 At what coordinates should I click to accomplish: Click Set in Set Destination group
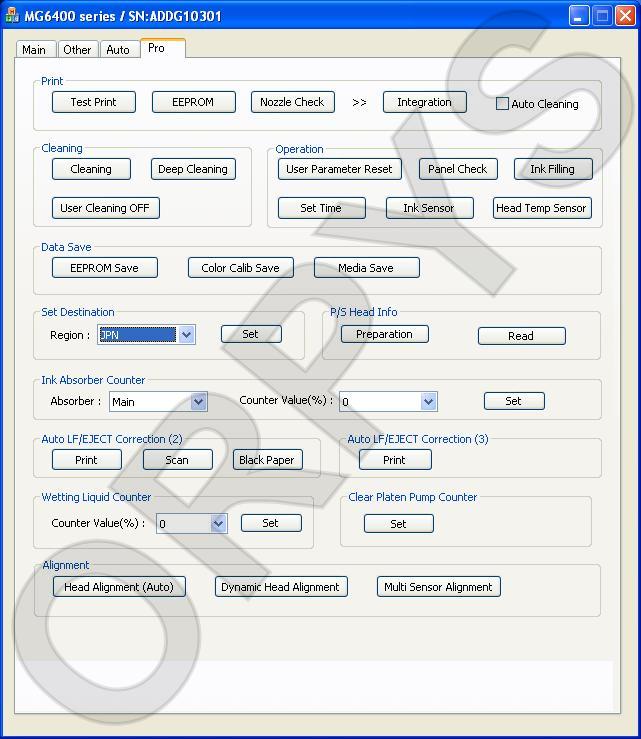(251, 334)
